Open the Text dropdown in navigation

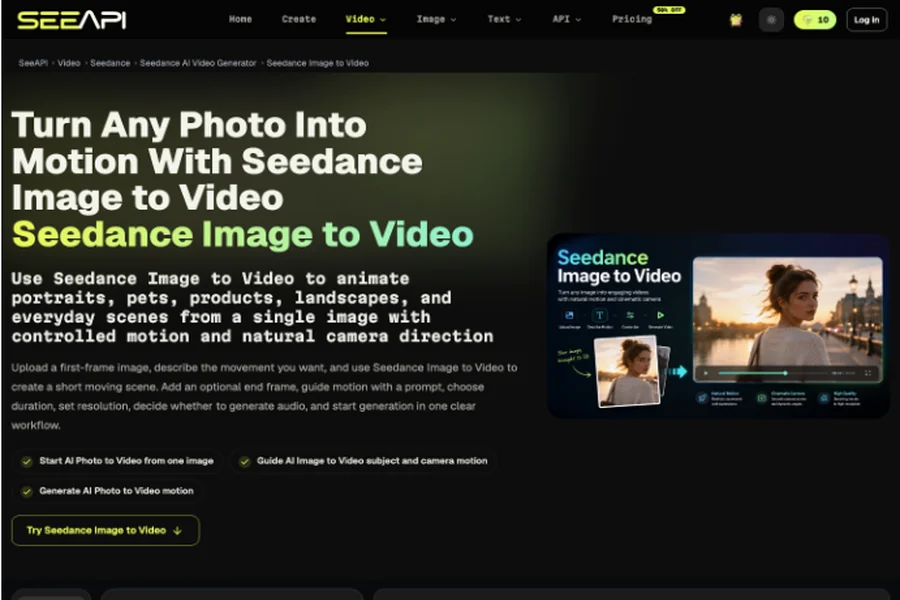(504, 20)
